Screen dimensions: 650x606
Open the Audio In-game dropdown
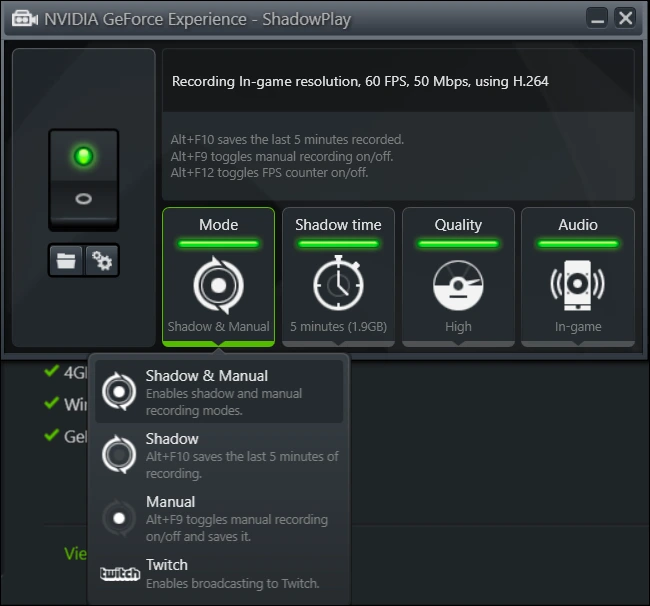point(578,276)
